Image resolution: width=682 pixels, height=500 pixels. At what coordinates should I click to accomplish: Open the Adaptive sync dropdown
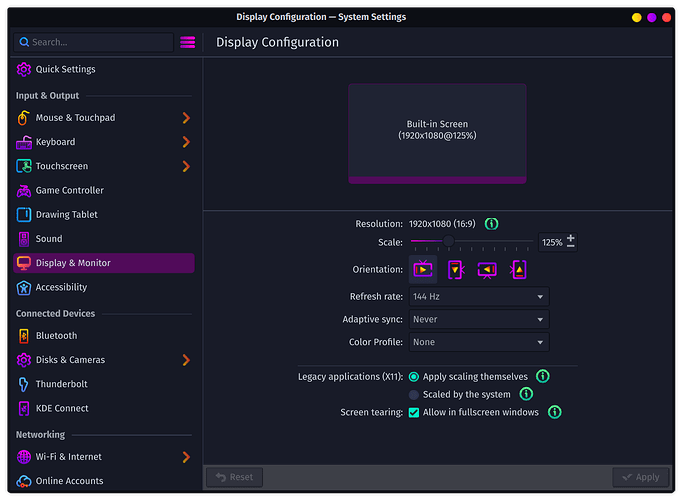[x=479, y=319]
